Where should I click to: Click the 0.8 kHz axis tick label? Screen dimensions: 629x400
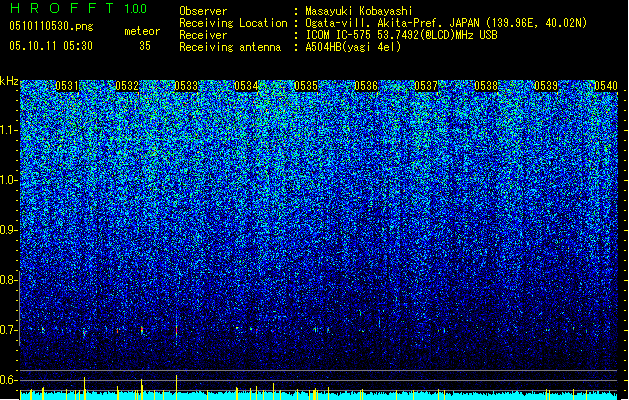tap(9, 280)
